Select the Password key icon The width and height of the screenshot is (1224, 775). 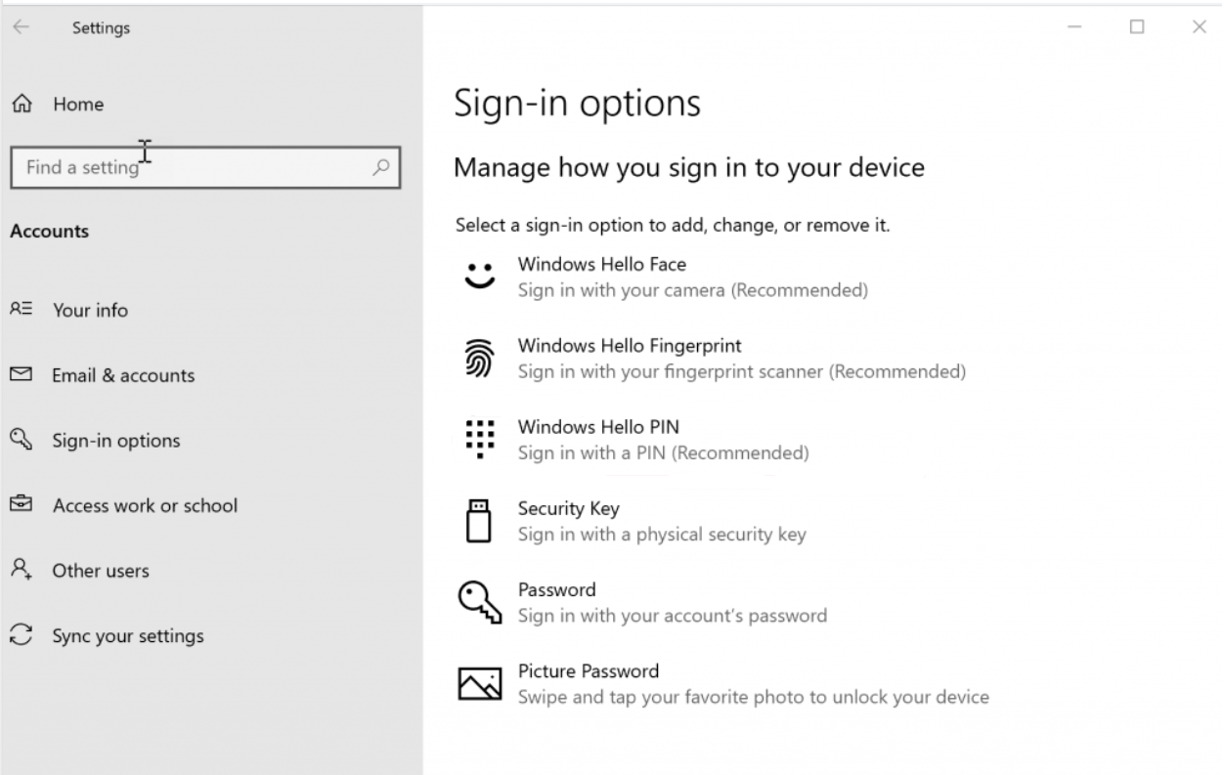click(480, 601)
